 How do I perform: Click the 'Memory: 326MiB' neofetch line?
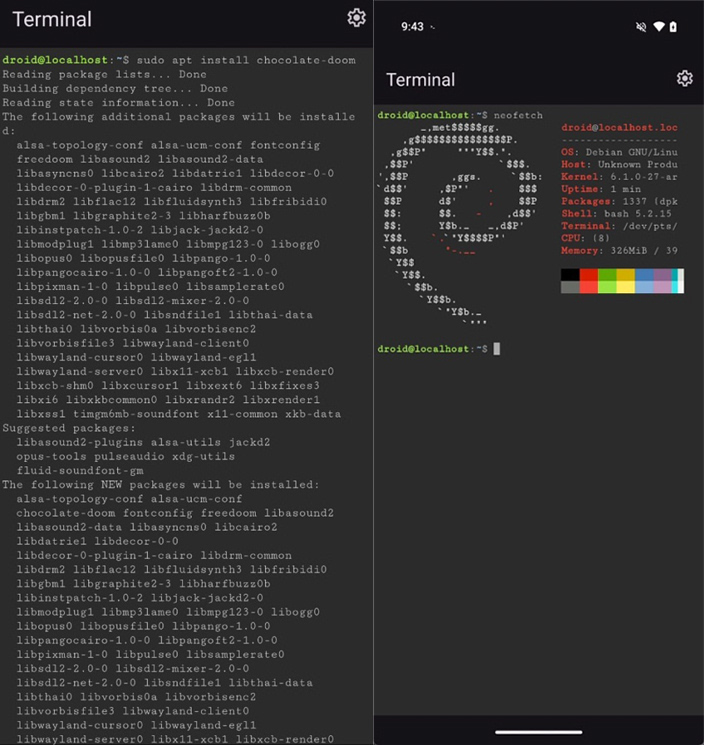coord(619,250)
